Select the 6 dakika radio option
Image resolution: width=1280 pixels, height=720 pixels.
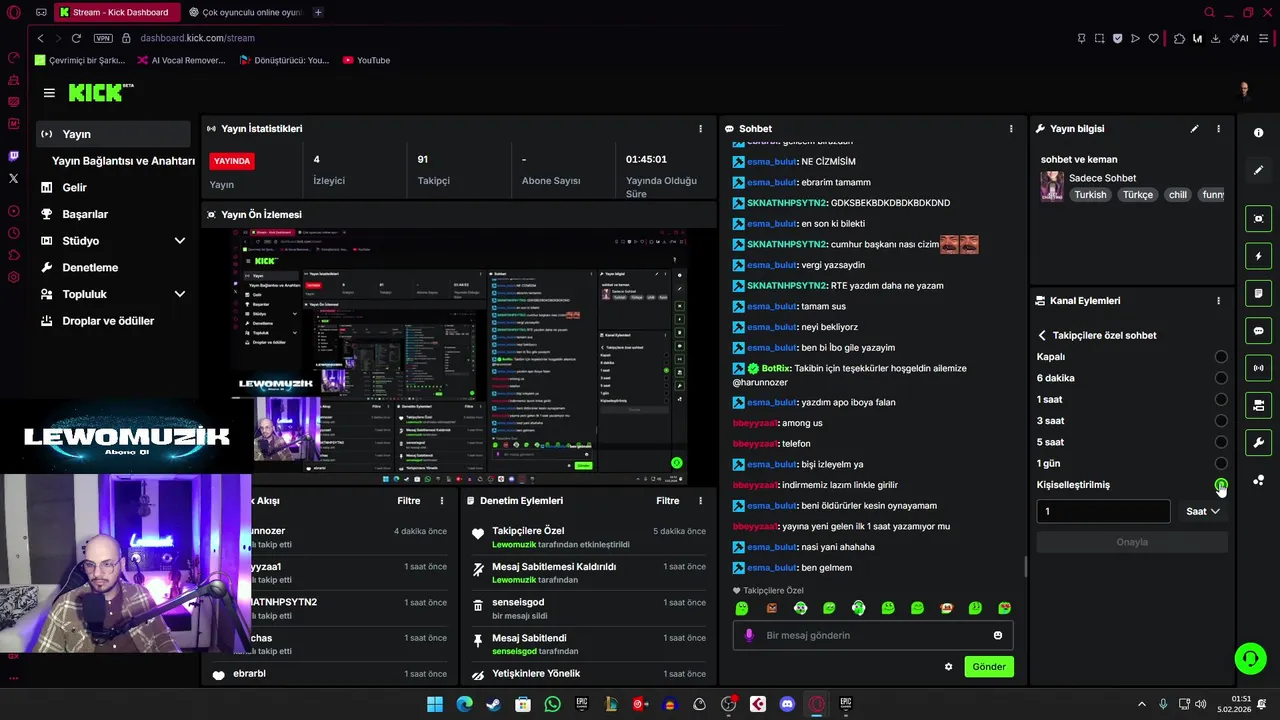[x=1221, y=378]
